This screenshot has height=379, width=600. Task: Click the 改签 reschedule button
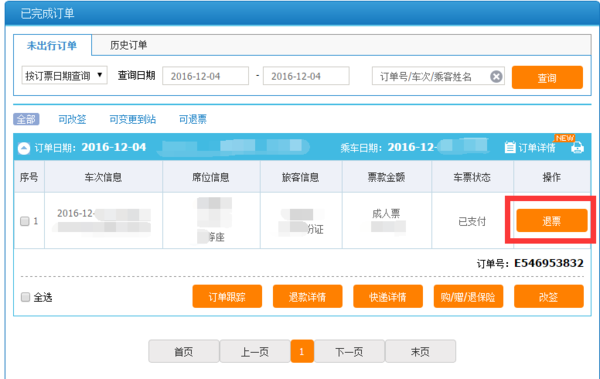549,296
